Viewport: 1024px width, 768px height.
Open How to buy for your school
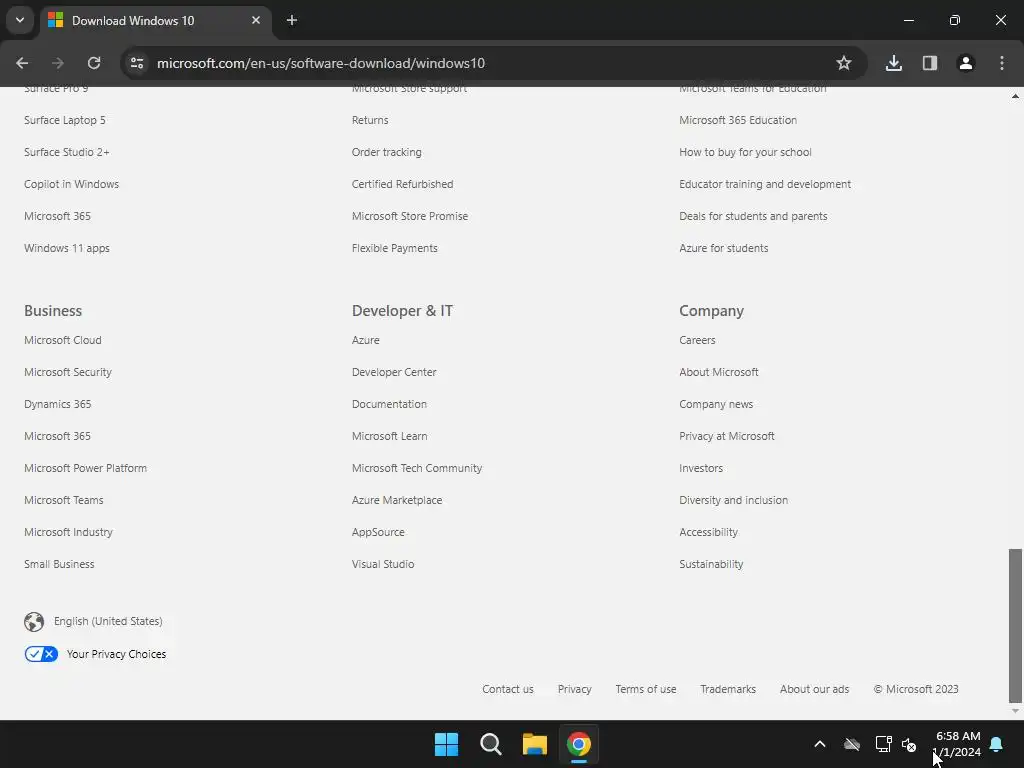click(745, 152)
